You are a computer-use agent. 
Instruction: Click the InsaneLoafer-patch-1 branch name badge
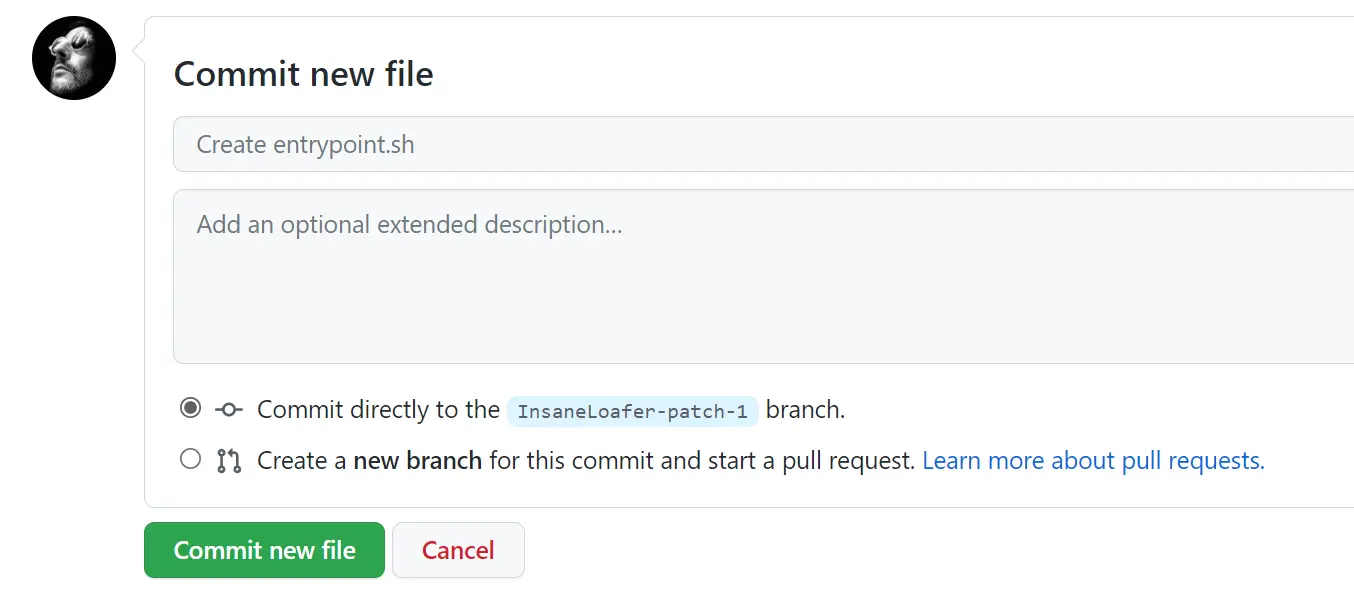click(x=632, y=411)
